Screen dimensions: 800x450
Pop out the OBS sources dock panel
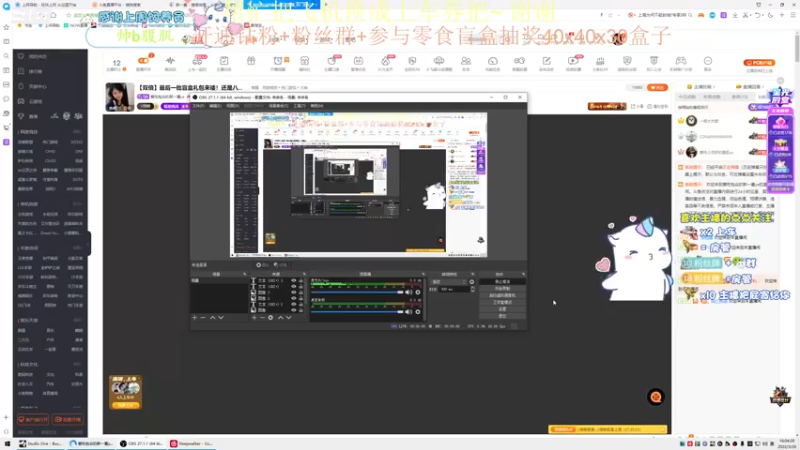[304, 274]
